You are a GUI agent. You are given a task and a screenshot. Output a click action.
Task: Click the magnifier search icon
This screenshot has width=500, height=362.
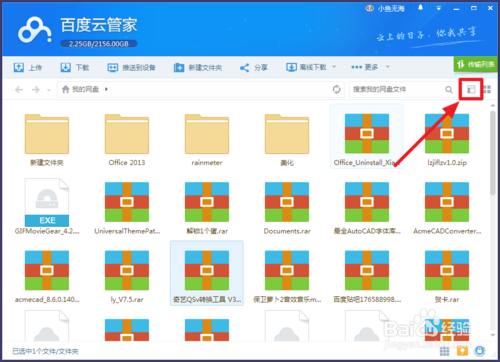click(x=449, y=89)
